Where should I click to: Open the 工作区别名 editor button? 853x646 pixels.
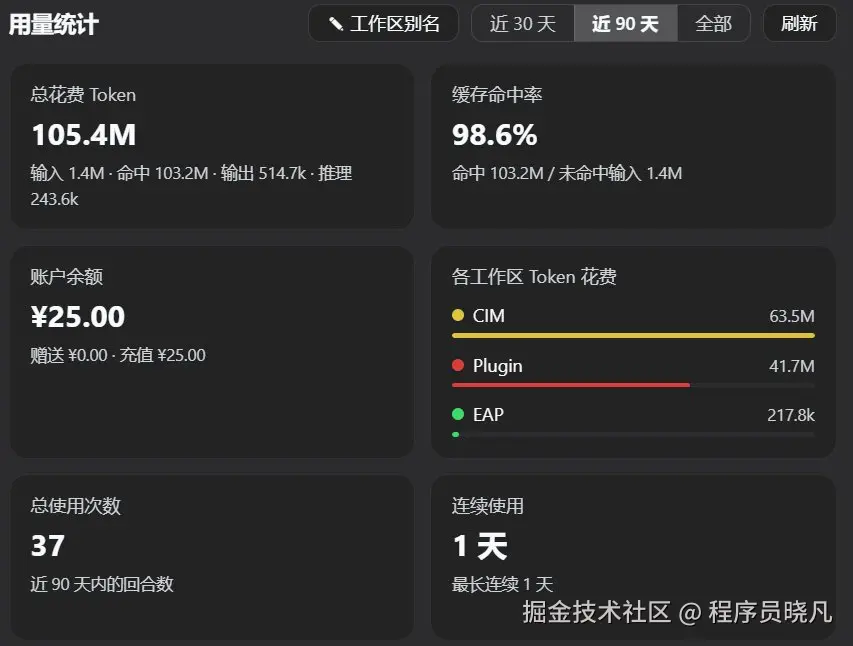(x=384, y=23)
